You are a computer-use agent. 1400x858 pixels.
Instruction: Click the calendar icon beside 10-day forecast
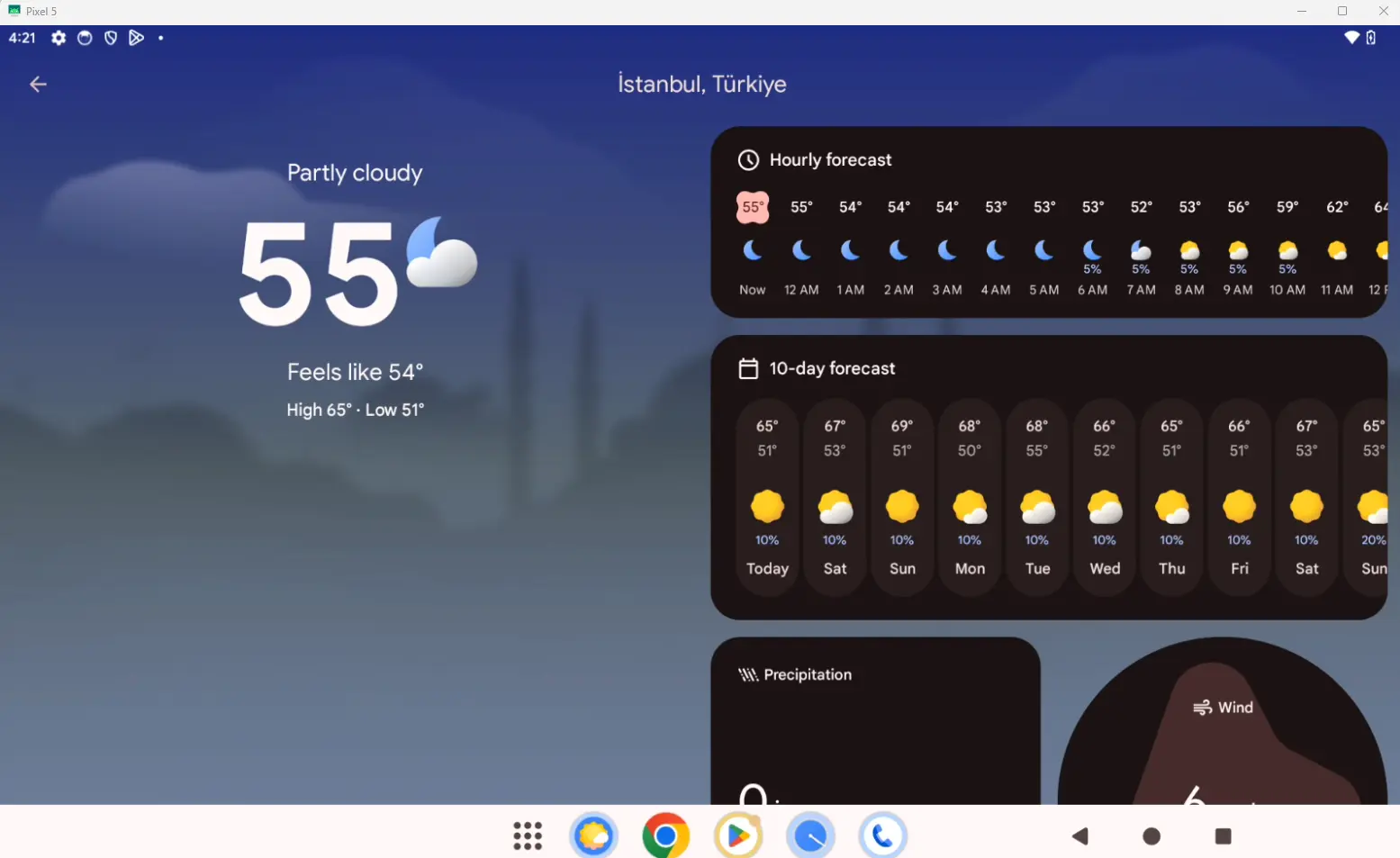tap(748, 369)
